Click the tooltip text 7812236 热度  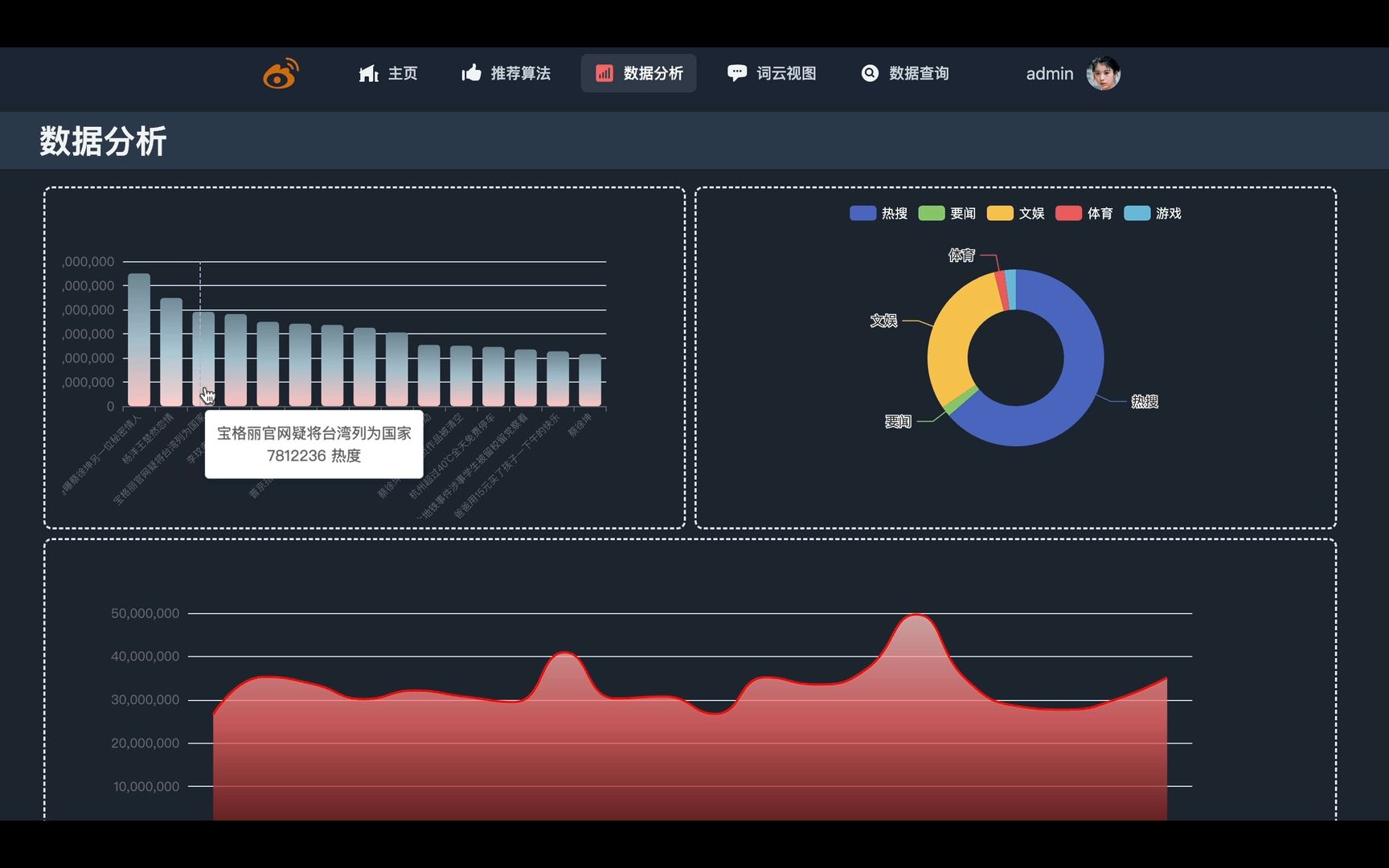point(313,456)
